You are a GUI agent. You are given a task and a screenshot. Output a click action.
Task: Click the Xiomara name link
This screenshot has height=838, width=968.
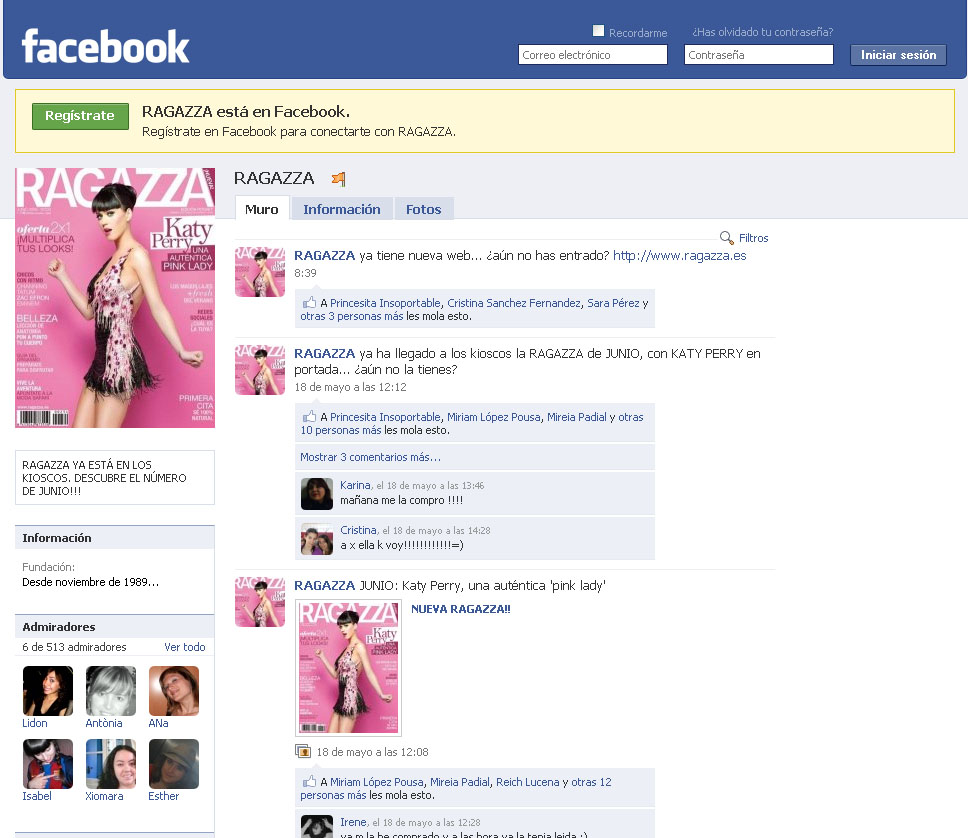tap(104, 796)
